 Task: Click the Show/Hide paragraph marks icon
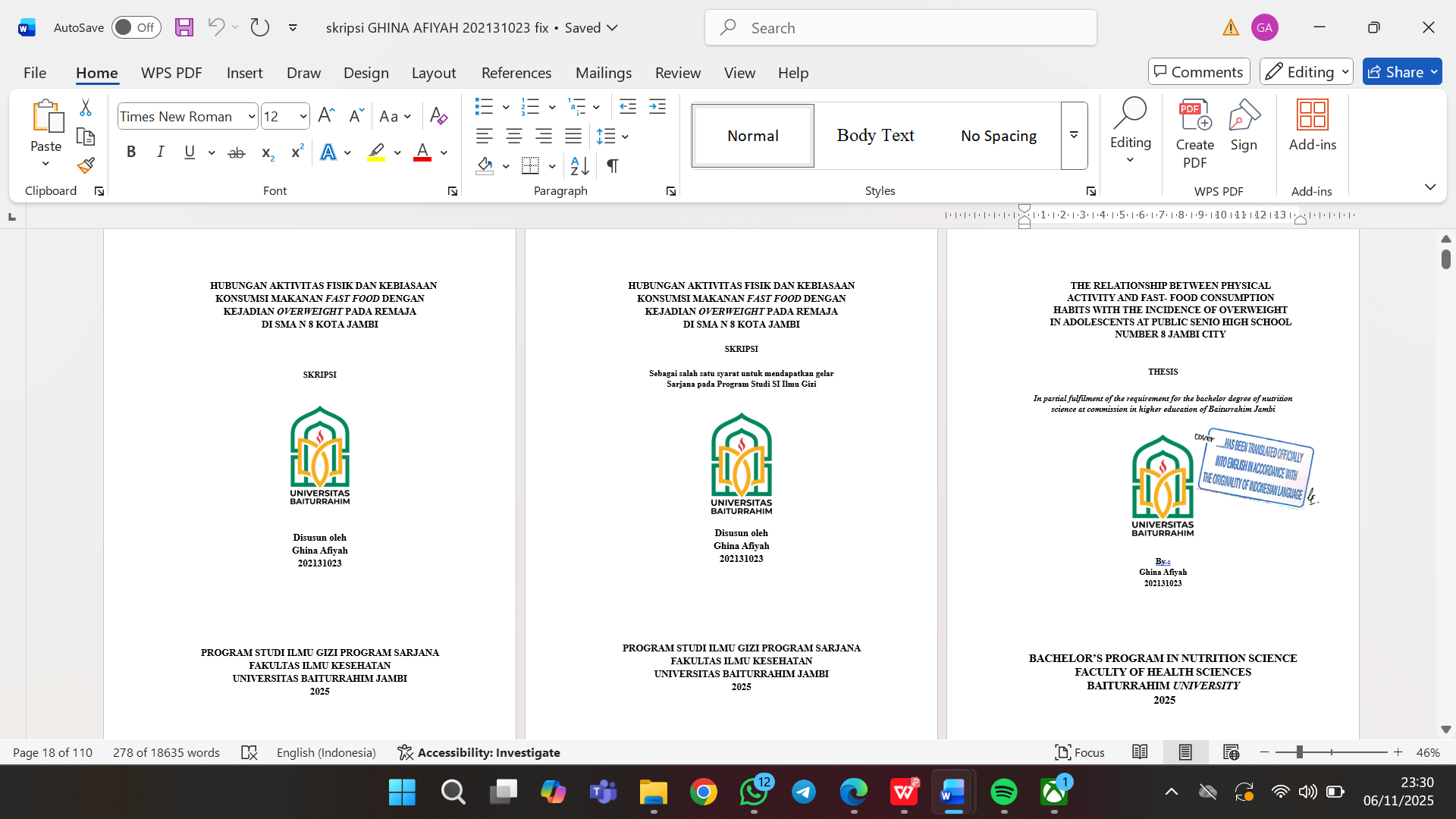point(613,165)
